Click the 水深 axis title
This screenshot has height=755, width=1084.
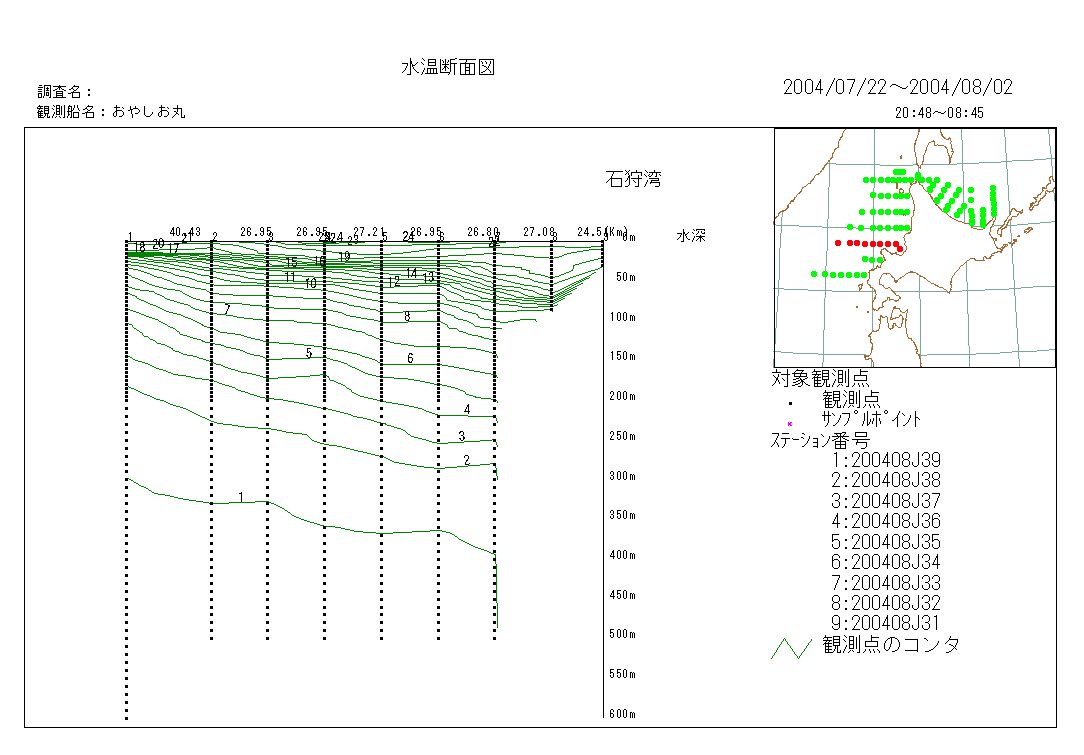pos(692,237)
